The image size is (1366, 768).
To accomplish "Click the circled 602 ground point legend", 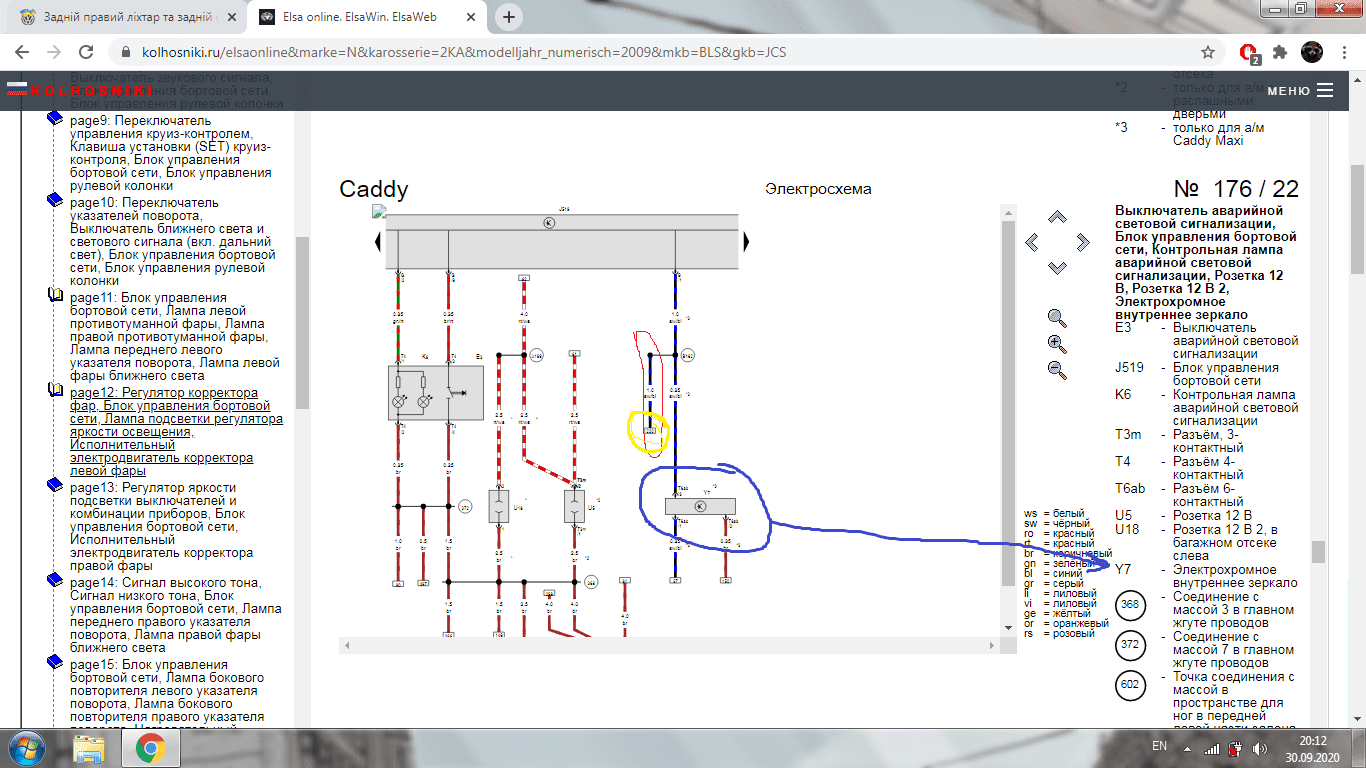I will pyautogui.click(x=1130, y=685).
